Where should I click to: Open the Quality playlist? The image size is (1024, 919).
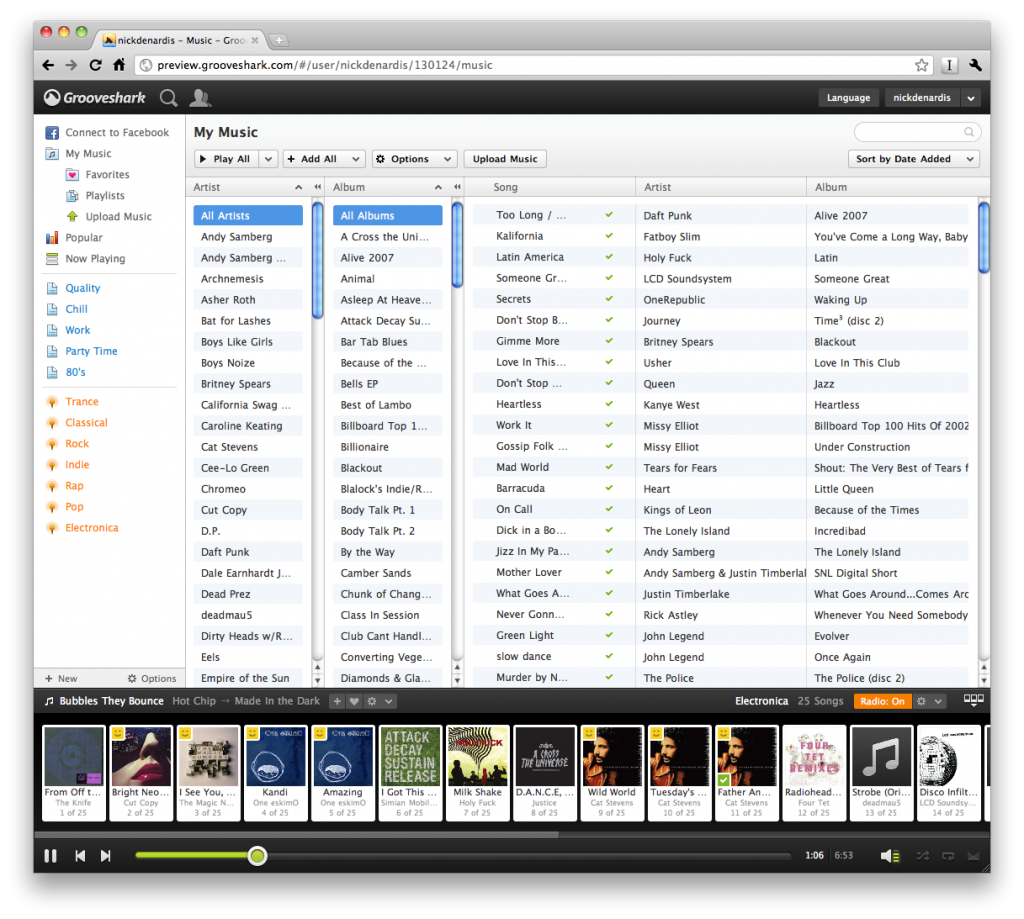[83, 288]
